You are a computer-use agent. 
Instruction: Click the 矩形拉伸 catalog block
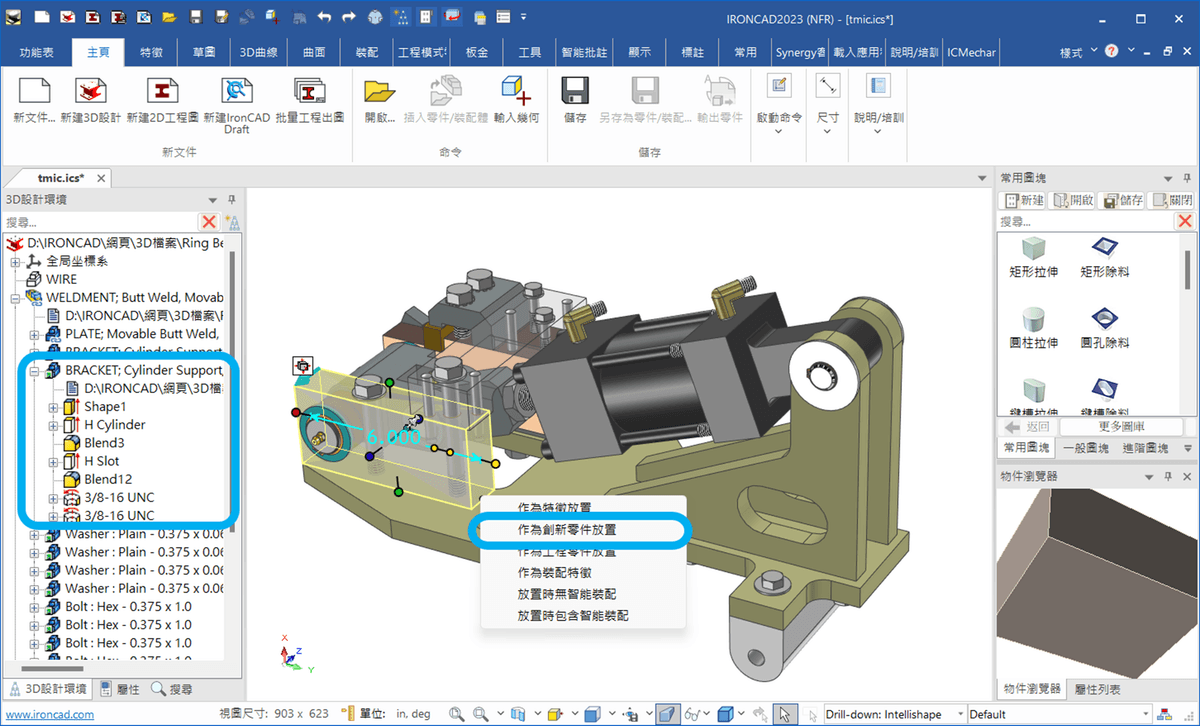(1033, 248)
